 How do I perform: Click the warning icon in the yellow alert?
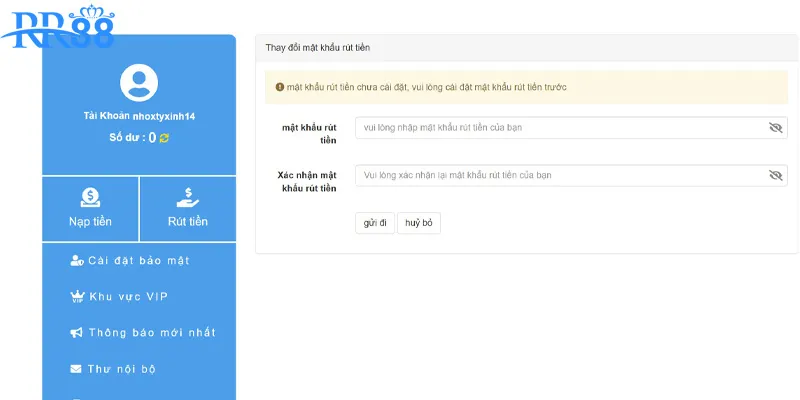pyautogui.click(x=279, y=88)
